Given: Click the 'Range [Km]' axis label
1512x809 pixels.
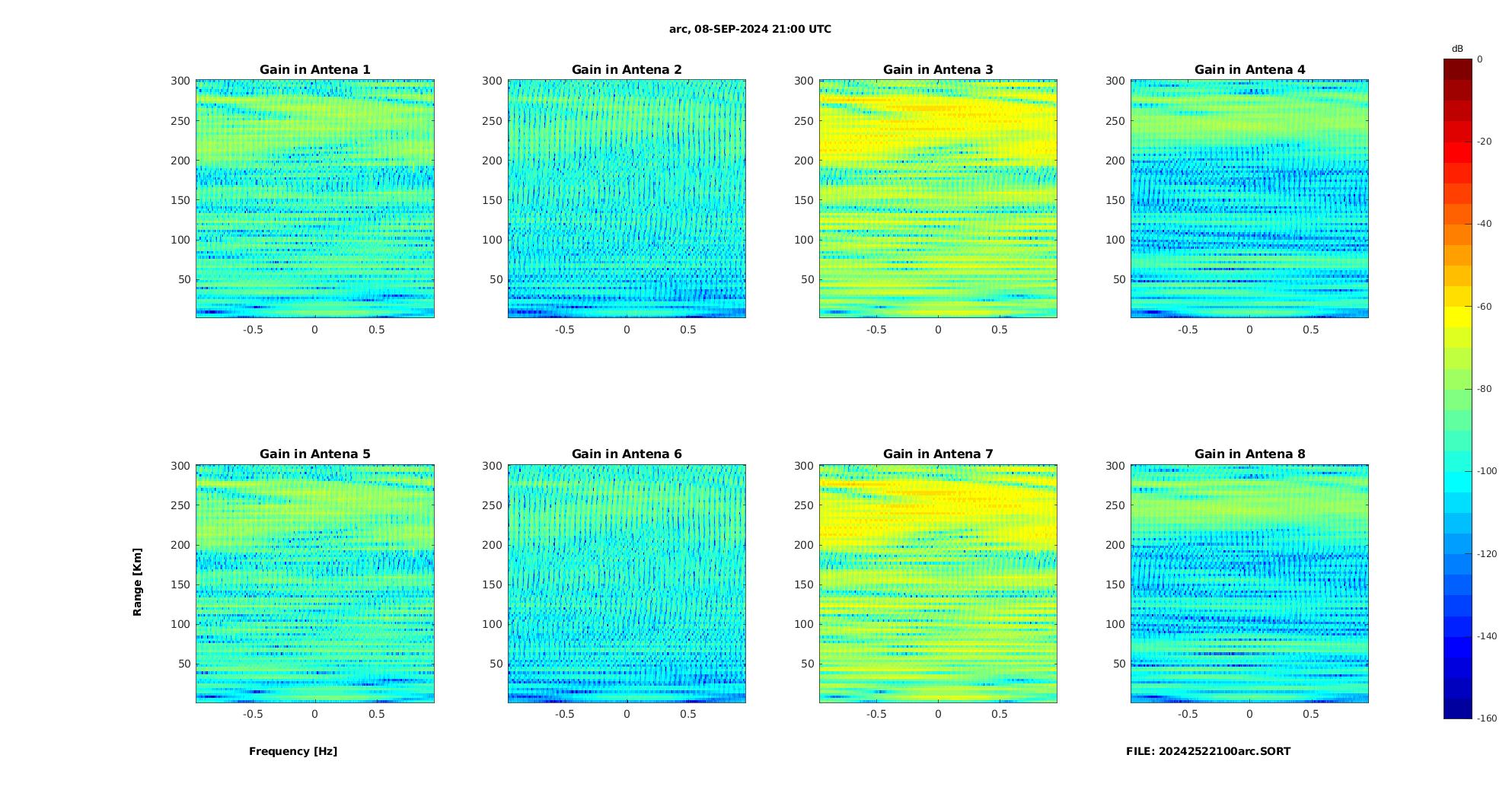Looking at the screenshot, I should [x=137, y=582].
